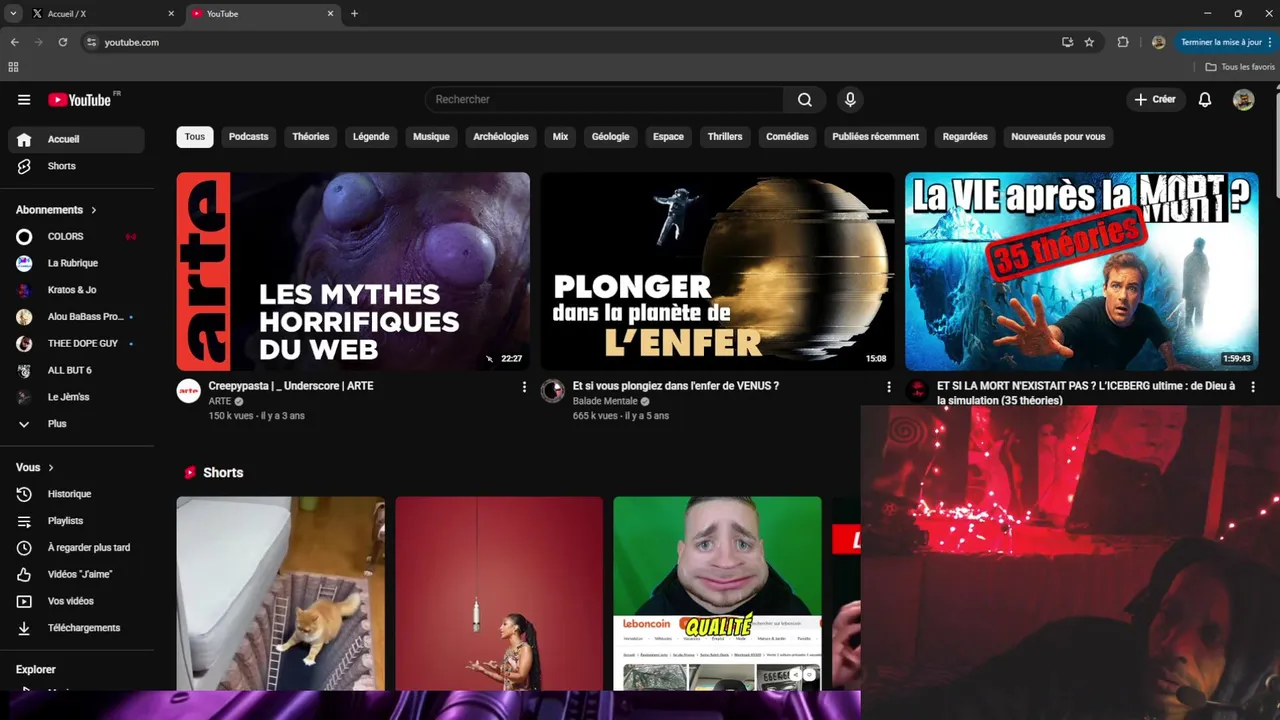Open À regarder plus tard
The width and height of the screenshot is (1280, 720).
[x=88, y=548]
